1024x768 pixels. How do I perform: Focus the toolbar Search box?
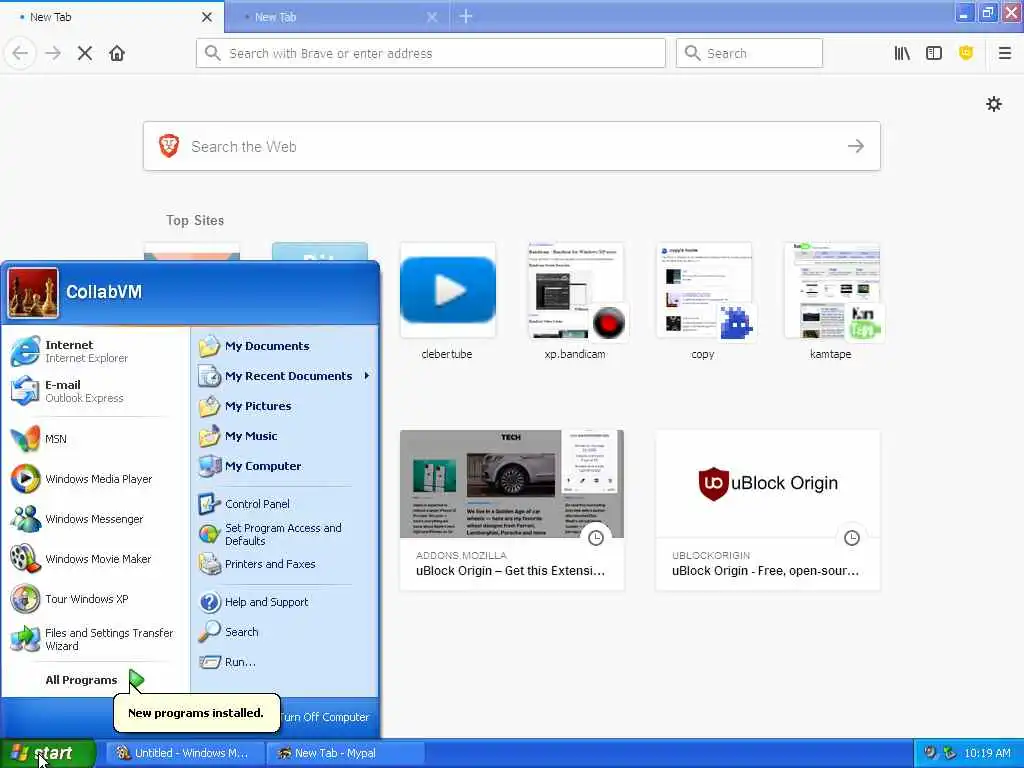(749, 54)
